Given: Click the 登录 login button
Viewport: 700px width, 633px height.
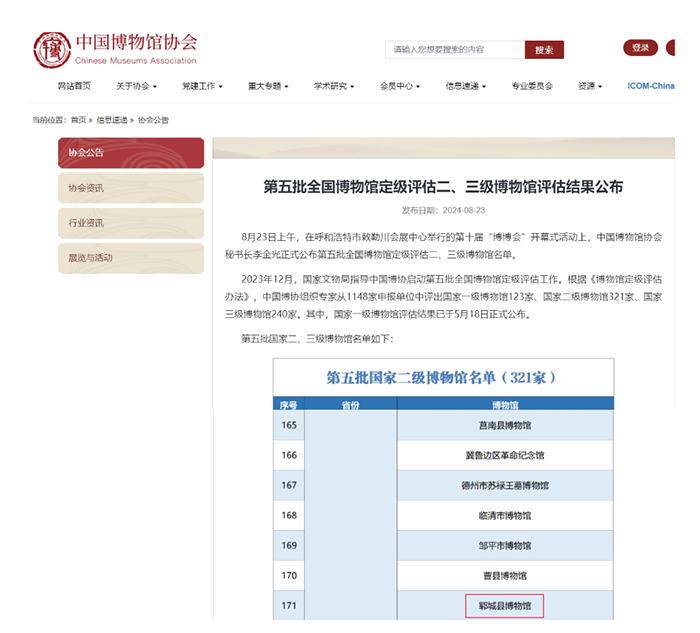Looking at the screenshot, I should click(640, 47).
